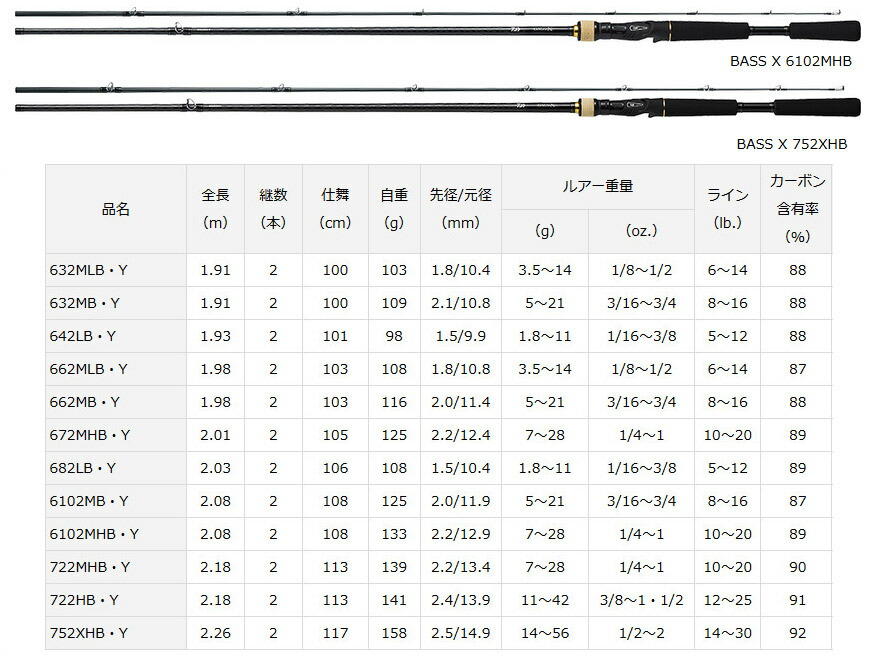
Task: Click the 先径/元径 (mm) header
Action: pos(461,209)
